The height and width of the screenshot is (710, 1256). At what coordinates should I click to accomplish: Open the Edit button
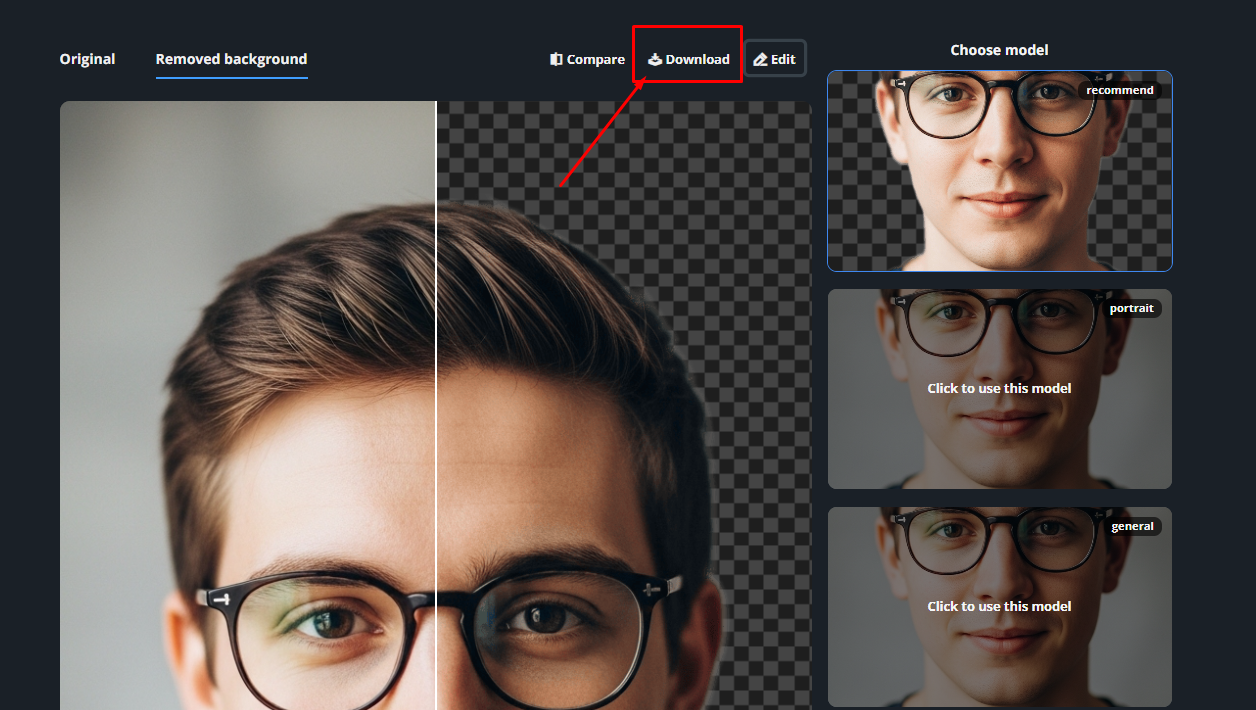775,59
